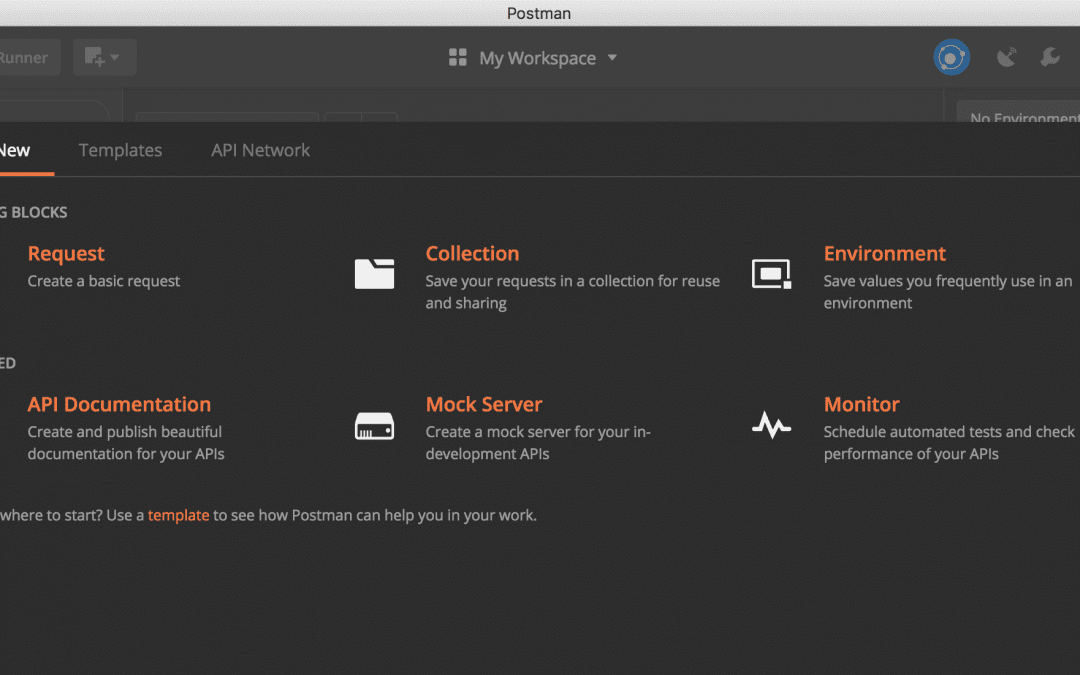Choose the Environment option
1080x675 pixels.
pos(884,253)
